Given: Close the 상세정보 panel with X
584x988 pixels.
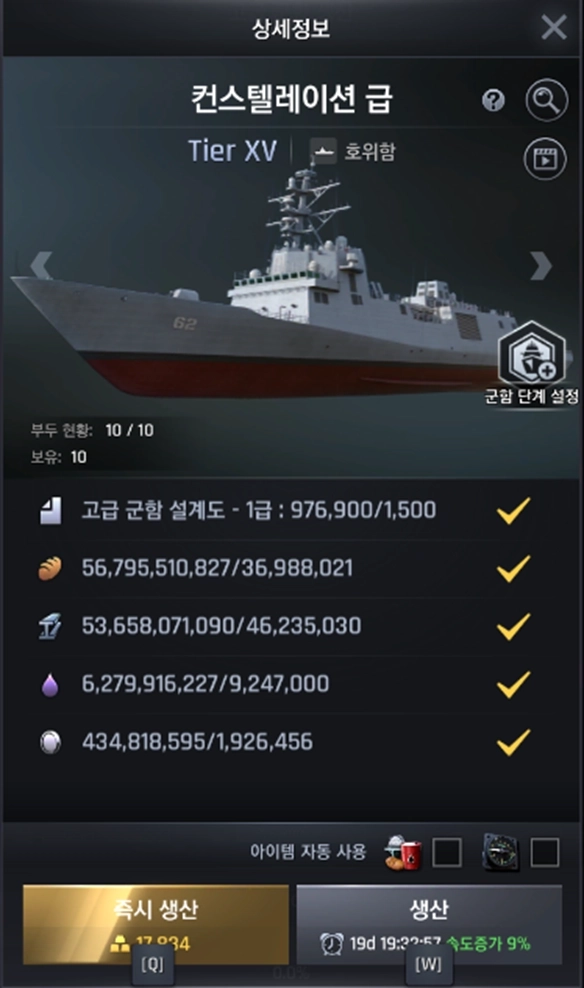Looking at the screenshot, I should [x=554, y=27].
